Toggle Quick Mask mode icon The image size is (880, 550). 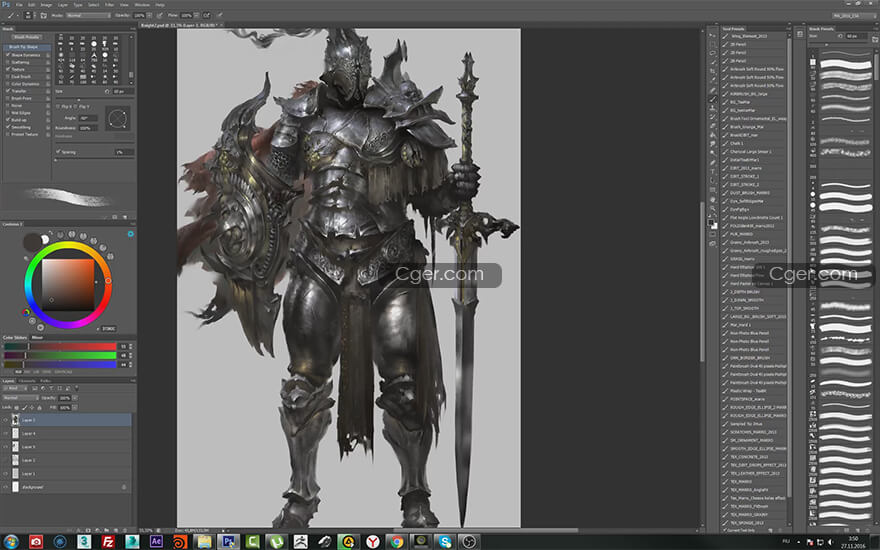713,235
